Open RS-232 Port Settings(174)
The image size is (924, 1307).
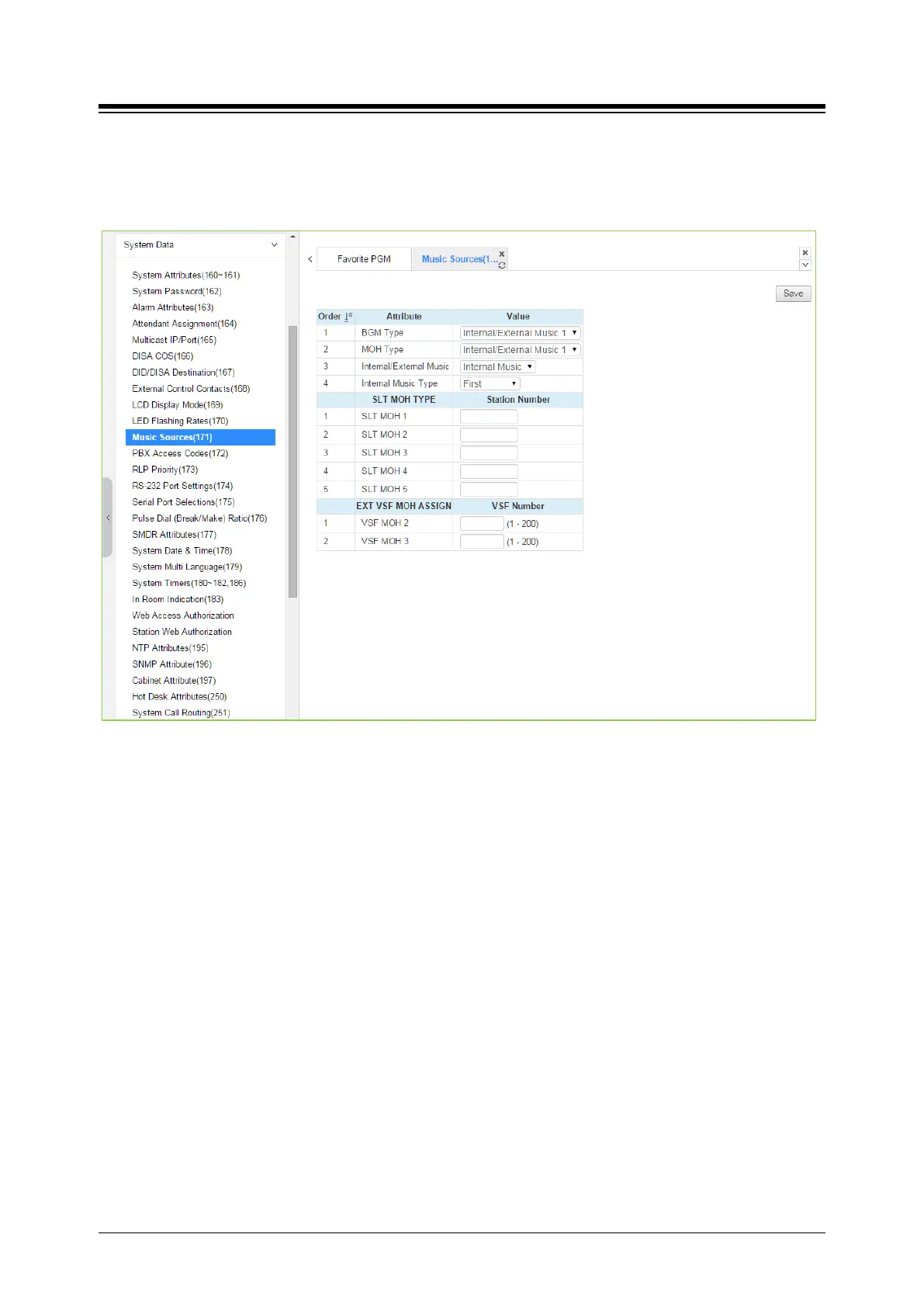tap(182, 486)
